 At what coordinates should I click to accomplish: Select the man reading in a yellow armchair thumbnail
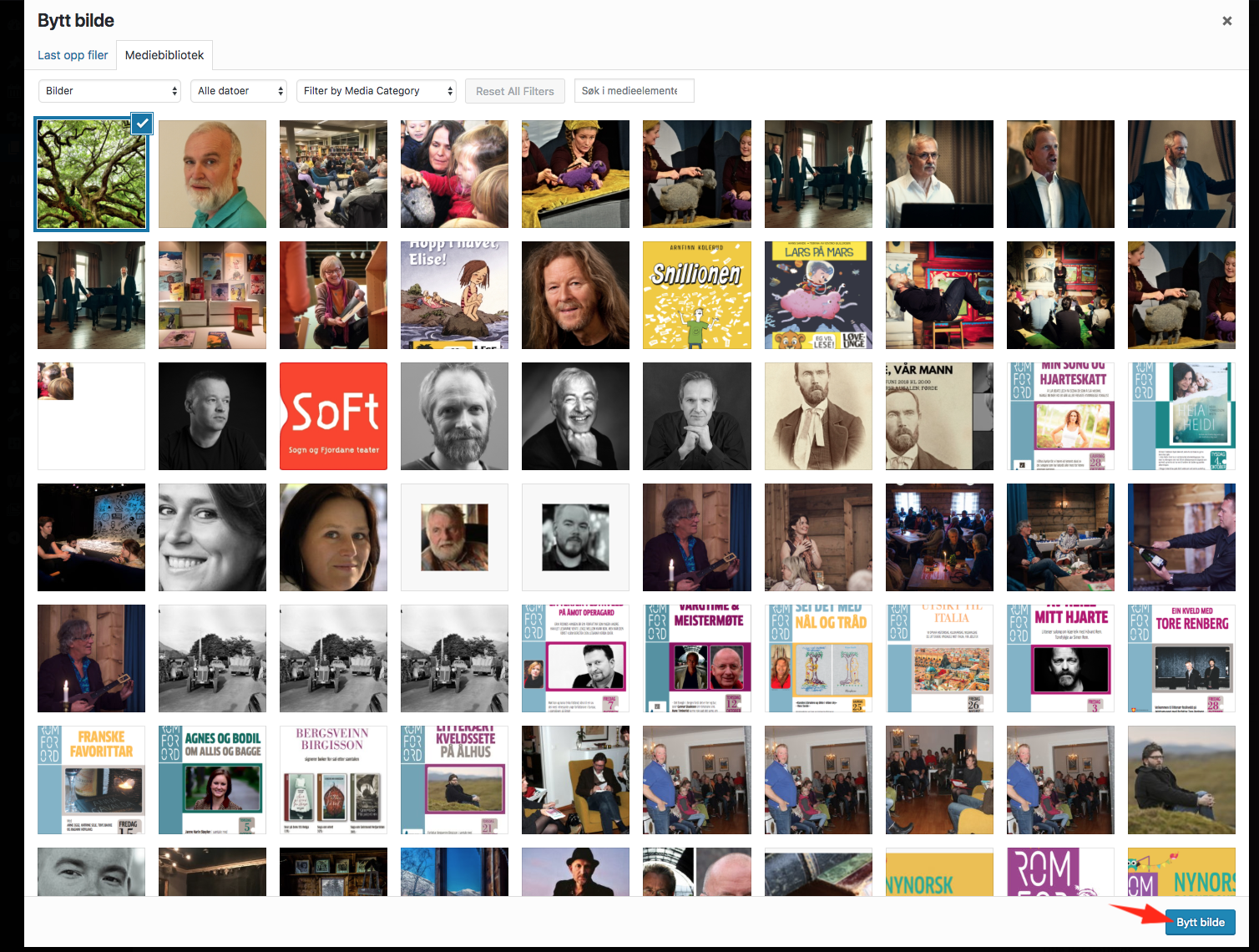point(575,780)
